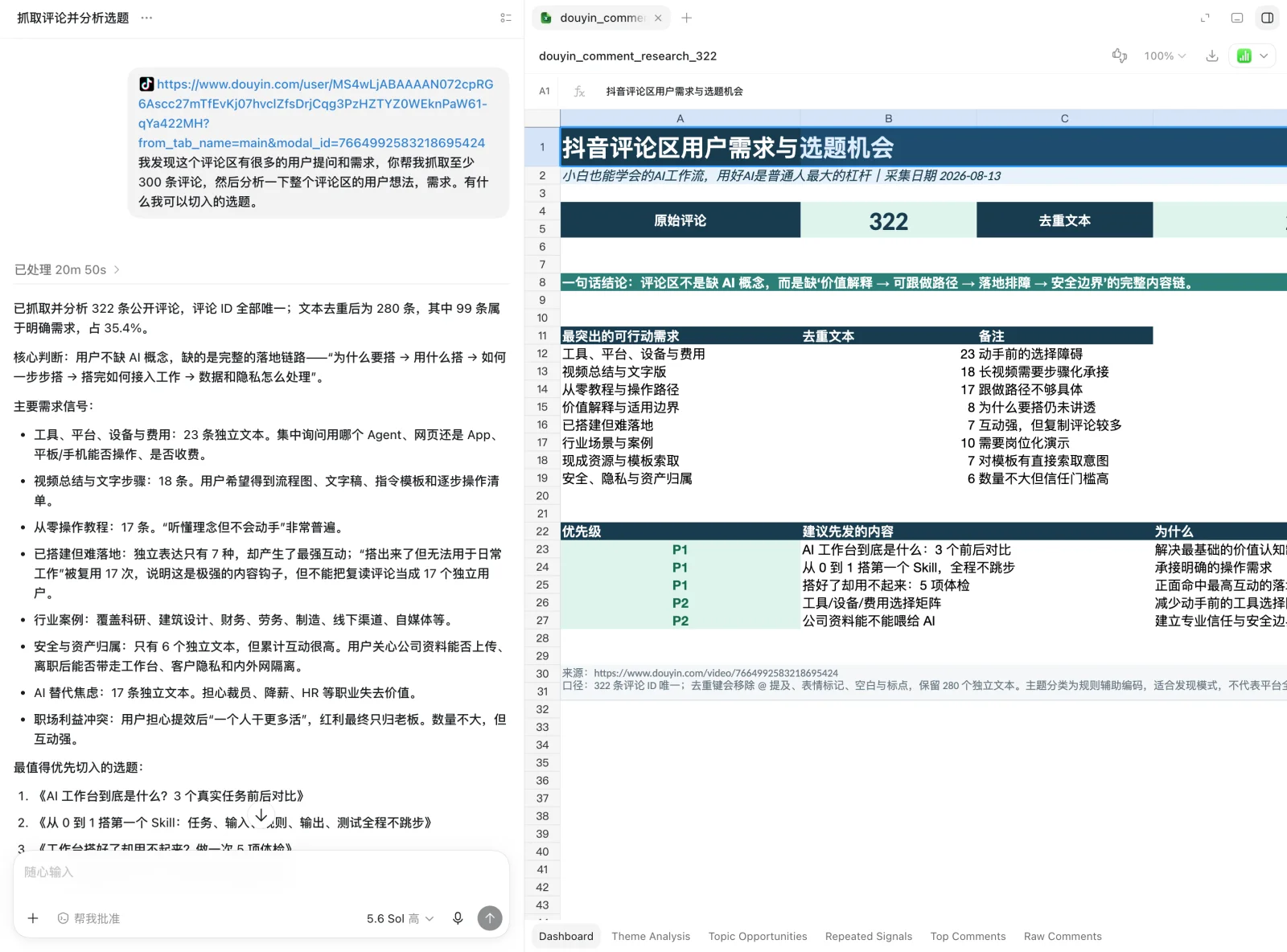Switch to the Dashboard sheet tab
The width and height of the screenshot is (1287, 952).
coord(566,936)
